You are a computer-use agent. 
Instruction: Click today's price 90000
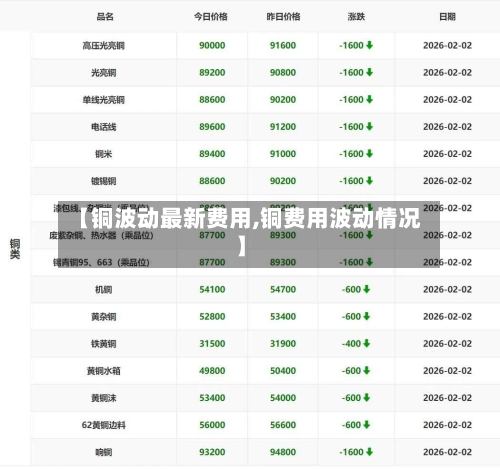(212, 45)
